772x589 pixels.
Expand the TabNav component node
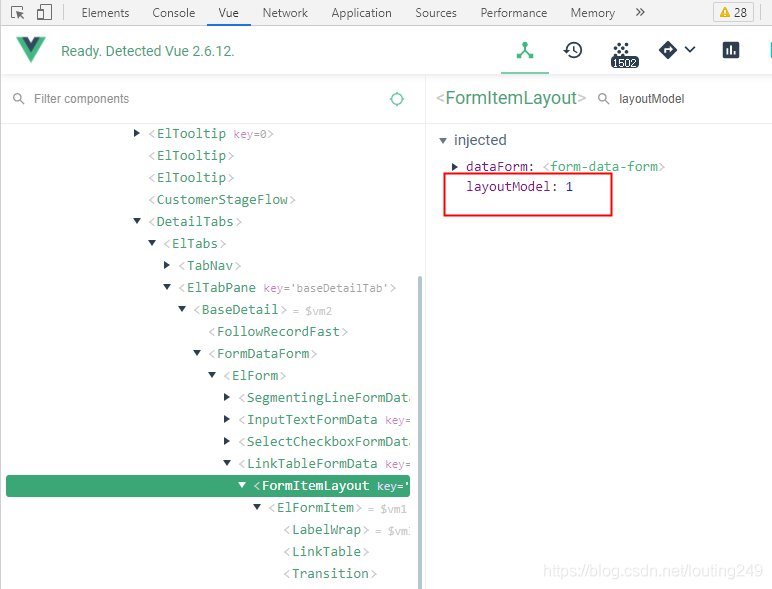coord(167,266)
